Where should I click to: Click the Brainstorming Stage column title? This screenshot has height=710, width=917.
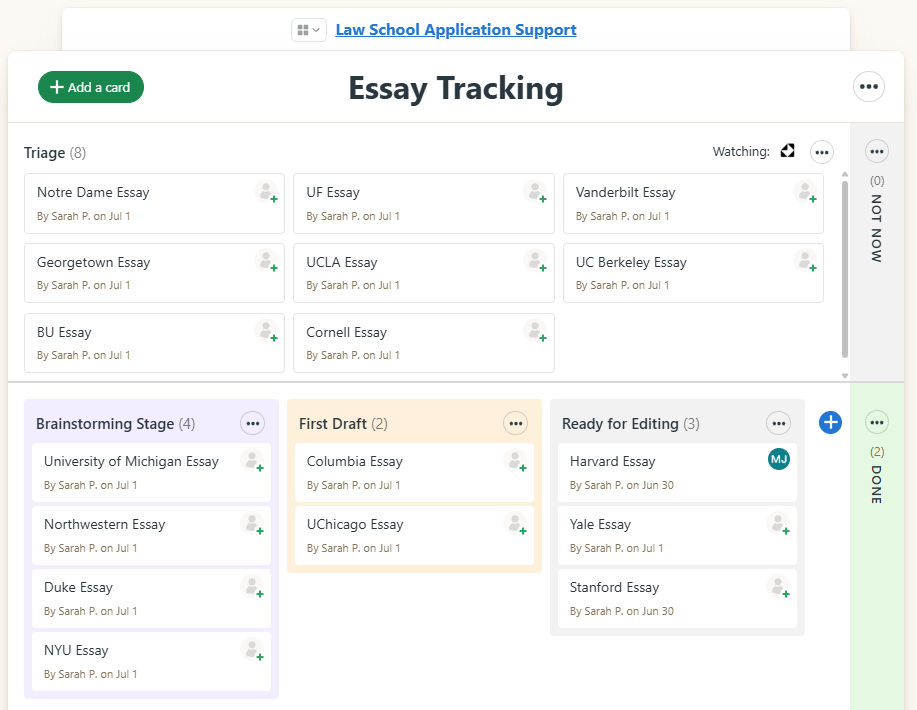click(x=105, y=423)
